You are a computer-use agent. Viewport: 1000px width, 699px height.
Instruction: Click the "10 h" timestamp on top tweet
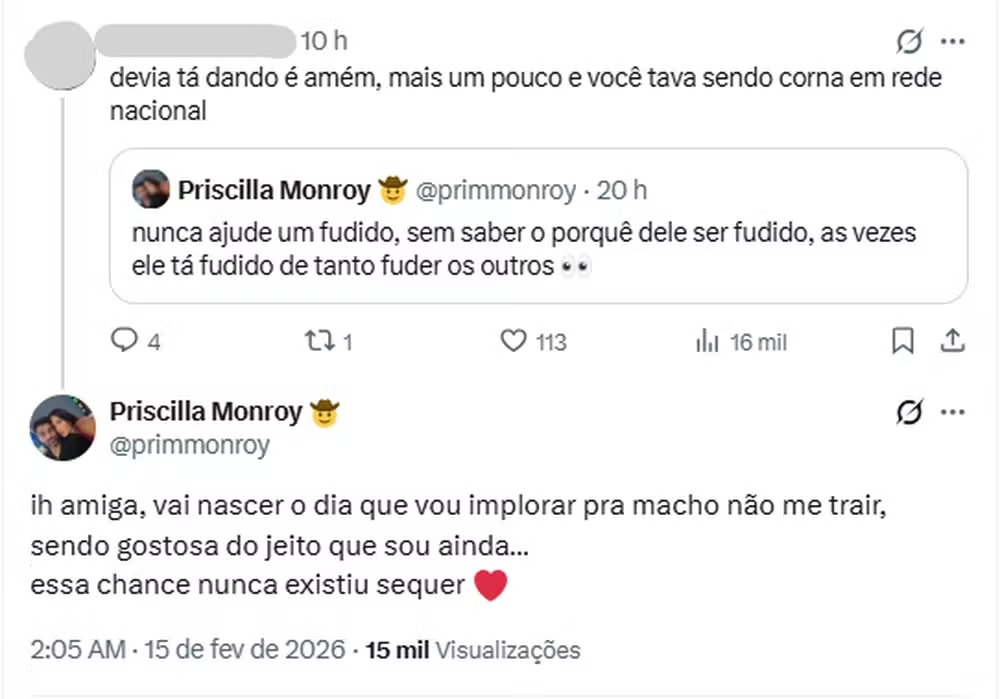[x=323, y=41]
